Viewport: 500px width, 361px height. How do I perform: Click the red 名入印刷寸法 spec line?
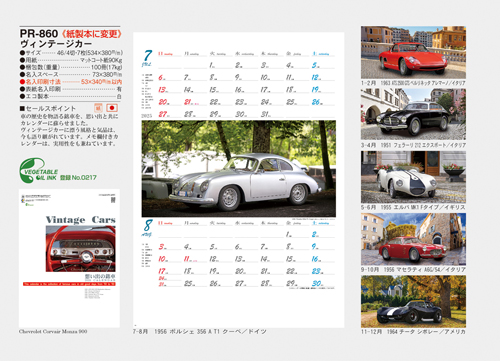[71, 82]
